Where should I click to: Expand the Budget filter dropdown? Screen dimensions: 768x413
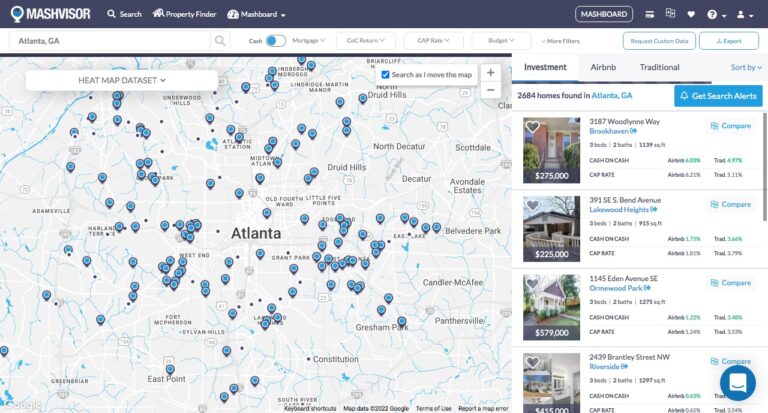[502, 41]
